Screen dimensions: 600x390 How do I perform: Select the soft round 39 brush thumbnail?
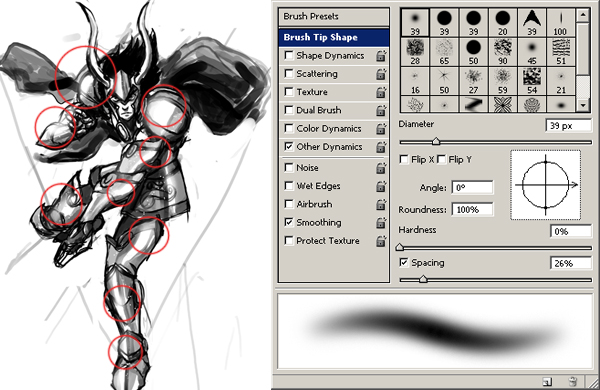415,22
